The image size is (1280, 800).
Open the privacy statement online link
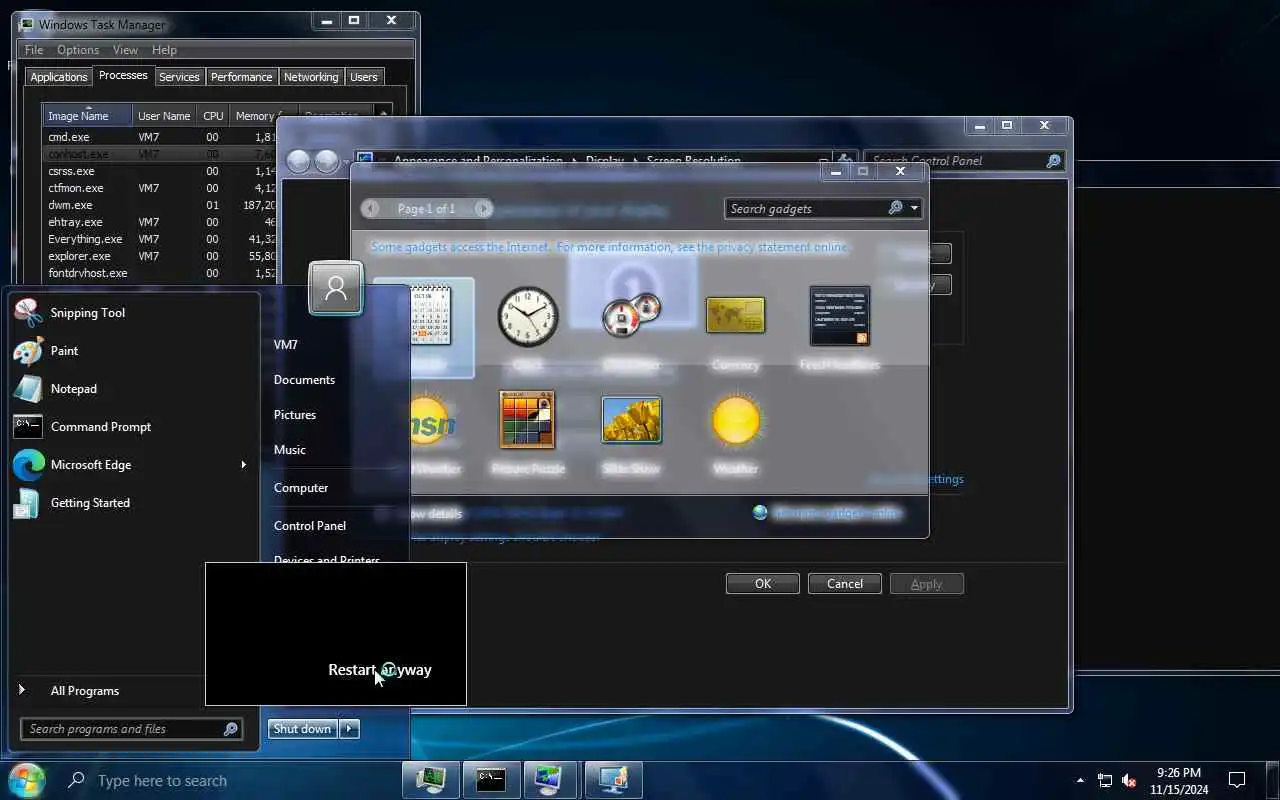[x=609, y=247]
